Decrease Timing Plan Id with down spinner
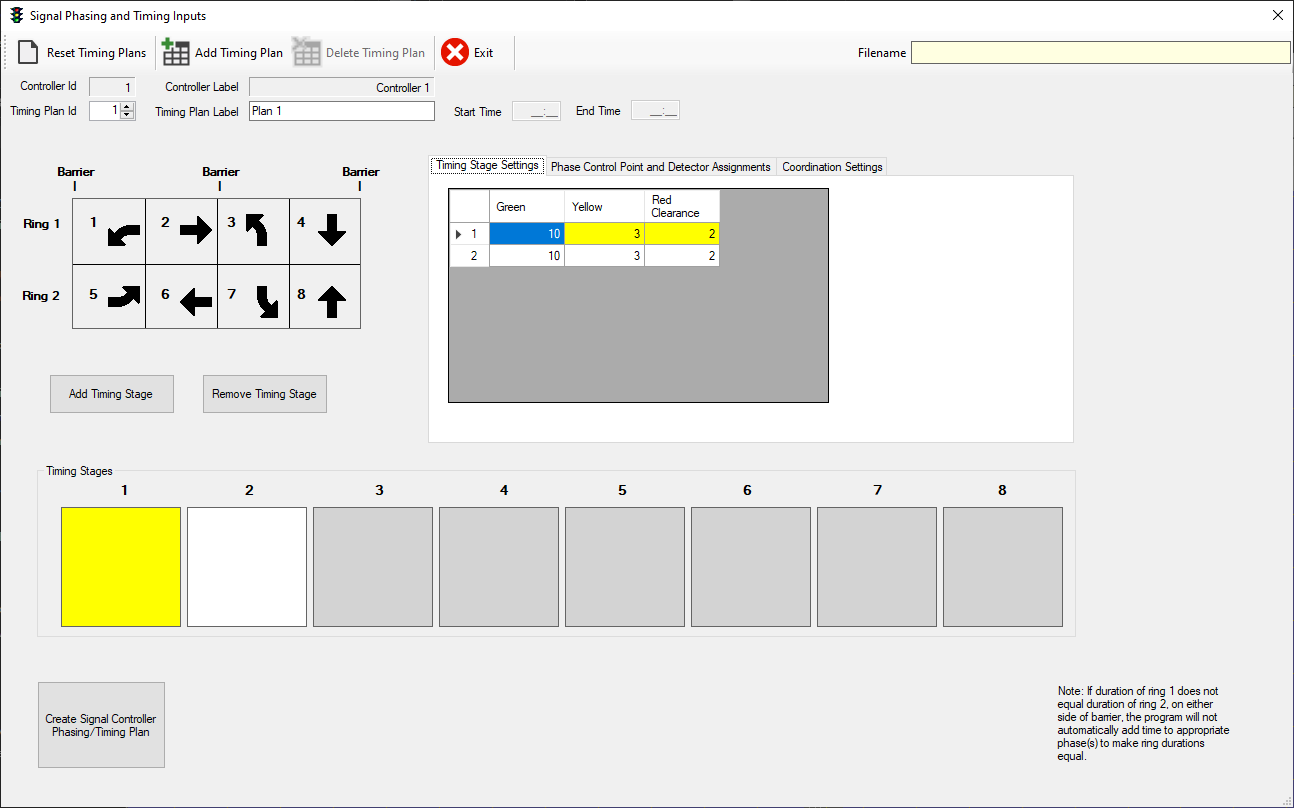1294x808 pixels. coord(127,115)
